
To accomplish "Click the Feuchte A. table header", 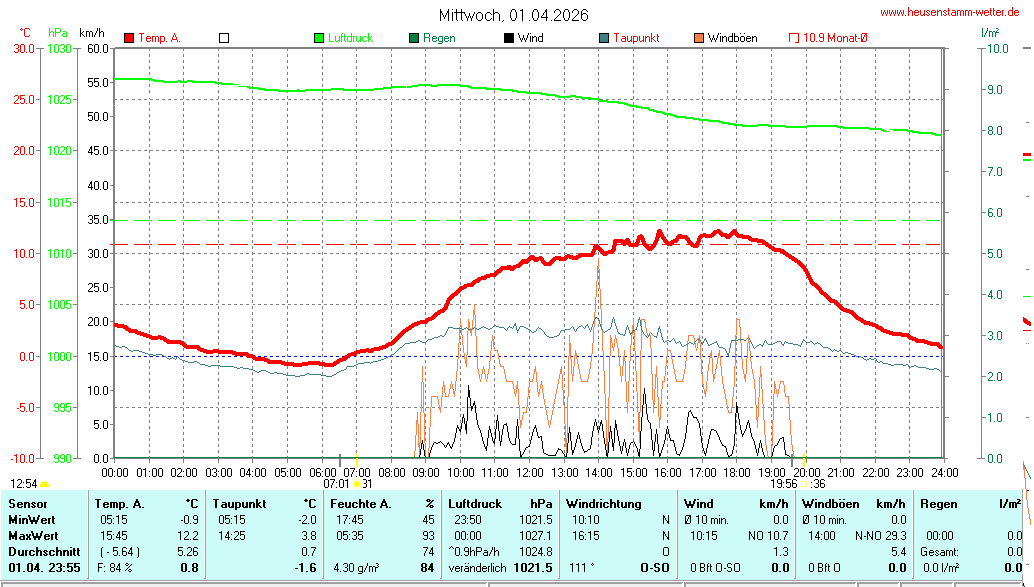I will click(382, 504).
